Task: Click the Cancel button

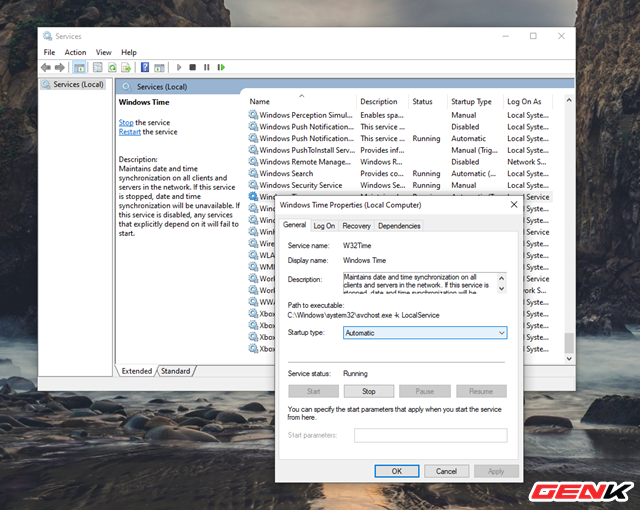Action: [x=447, y=471]
